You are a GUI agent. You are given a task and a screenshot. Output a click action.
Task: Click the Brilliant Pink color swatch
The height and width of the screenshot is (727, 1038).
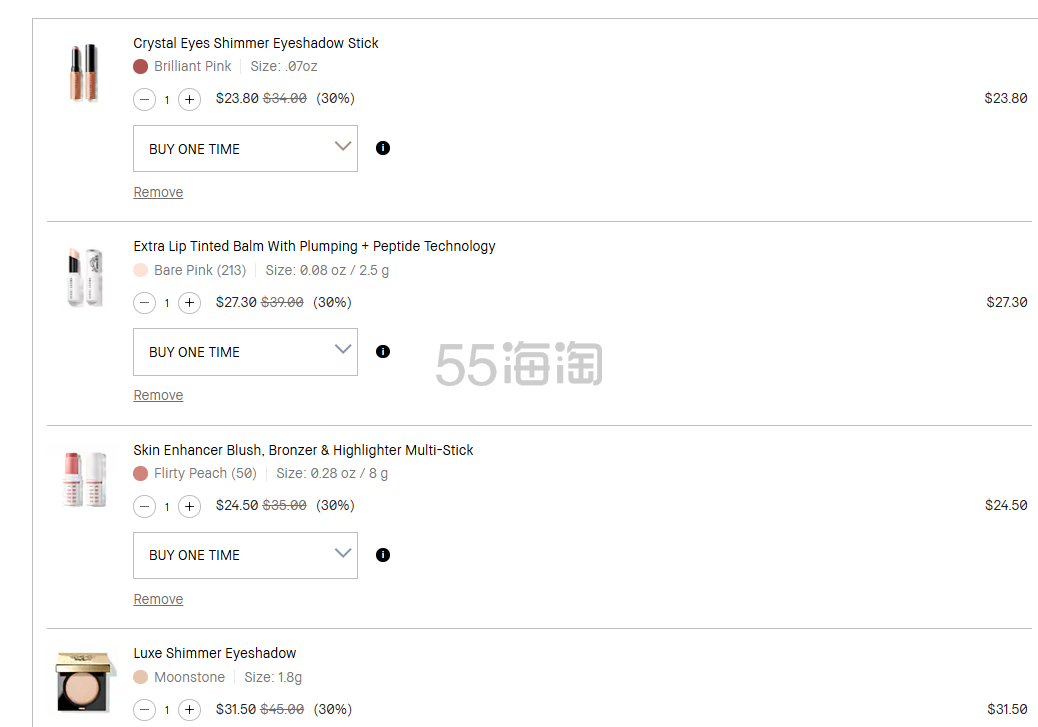[x=141, y=67]
